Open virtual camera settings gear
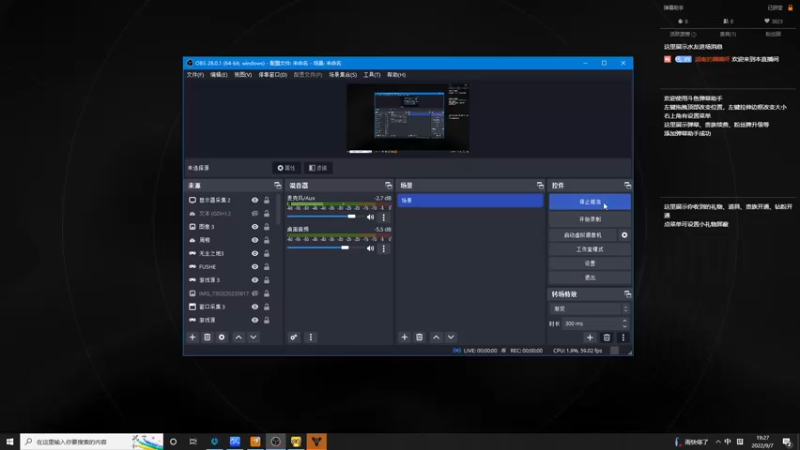 624,235
